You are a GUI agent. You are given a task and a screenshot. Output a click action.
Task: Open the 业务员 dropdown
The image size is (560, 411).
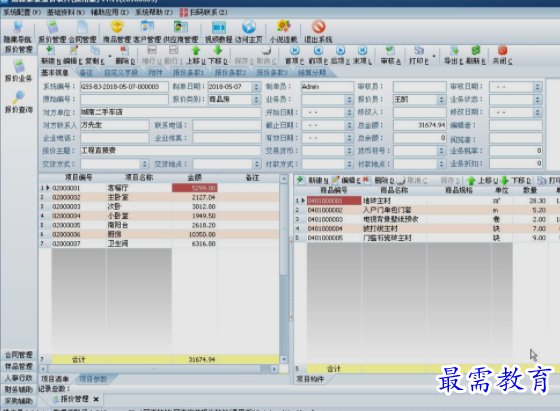(x=350, y=100)
